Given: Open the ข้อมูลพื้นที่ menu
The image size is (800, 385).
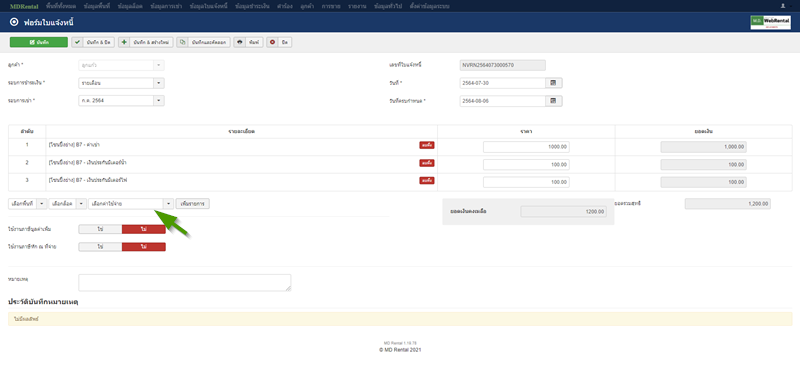Looking at the screenshot, I should 97,6.
